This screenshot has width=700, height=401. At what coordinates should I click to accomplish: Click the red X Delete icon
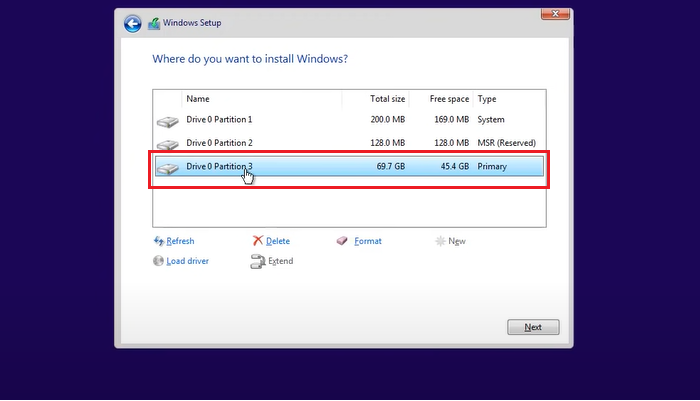coord(258,241)
